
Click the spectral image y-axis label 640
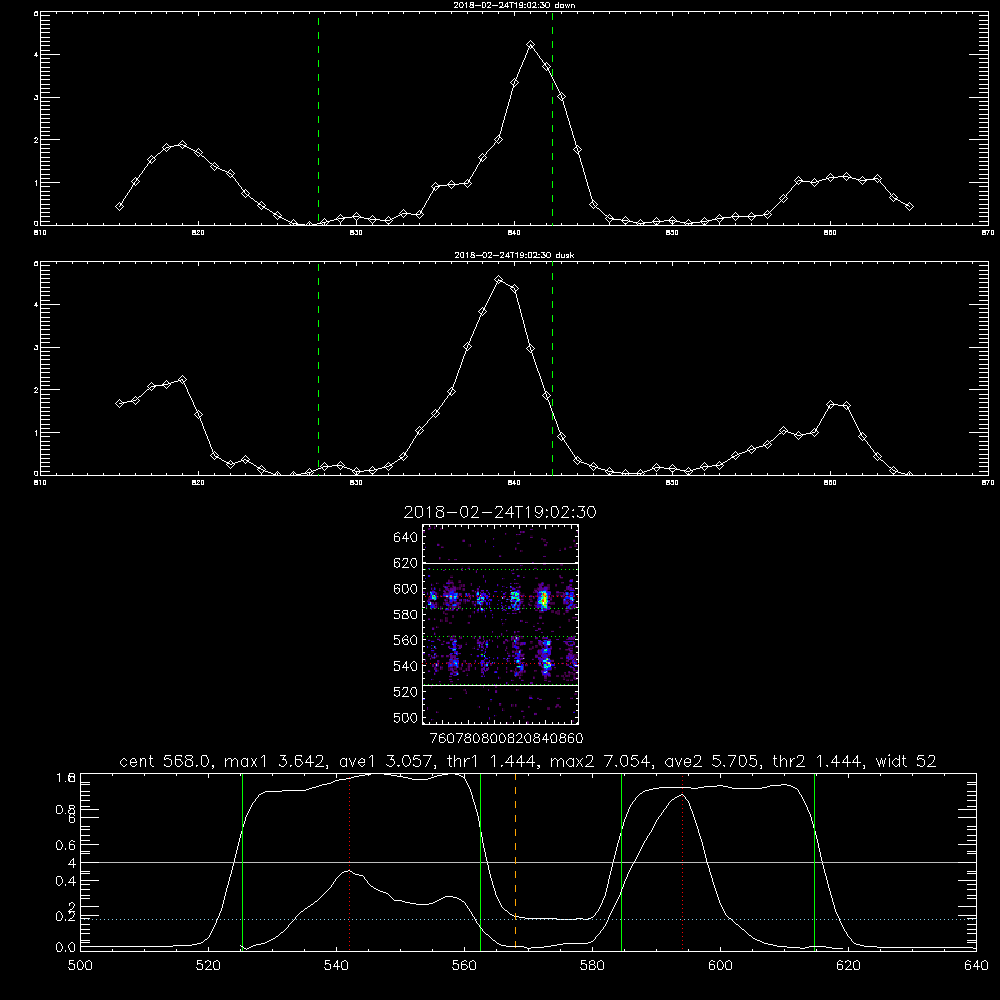tap(406, 538)
